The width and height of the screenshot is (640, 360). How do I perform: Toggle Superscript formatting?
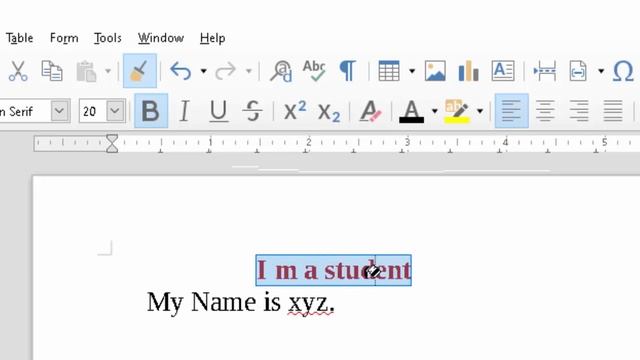point(295,110)
